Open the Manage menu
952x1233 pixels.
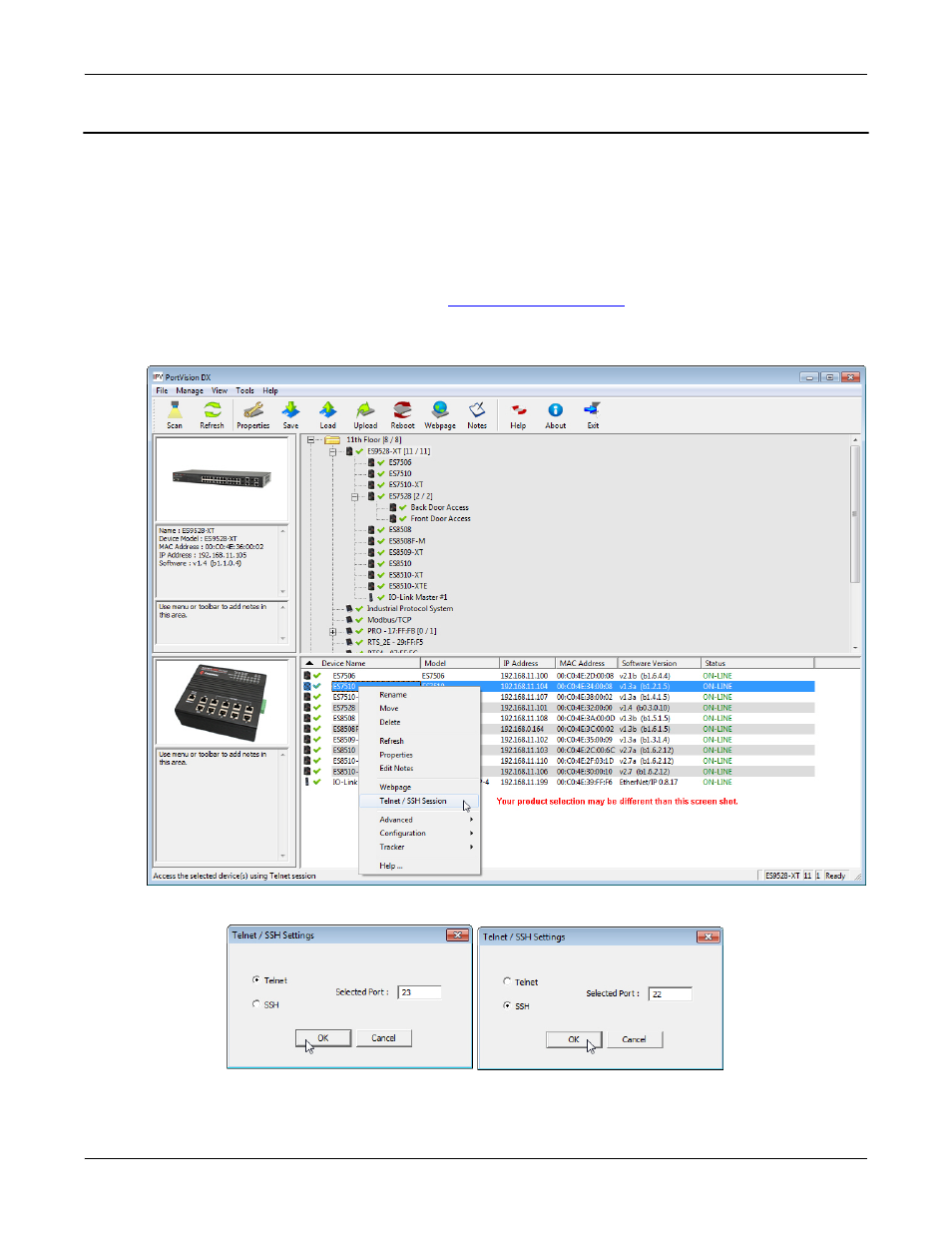[190, 390]
